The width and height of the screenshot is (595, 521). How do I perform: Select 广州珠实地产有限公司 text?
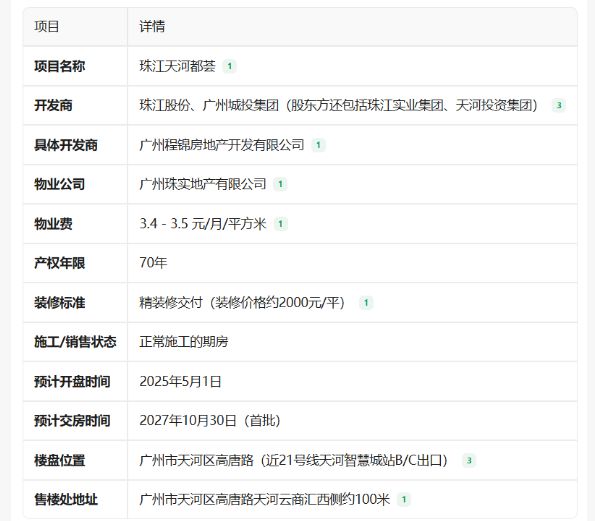pyautogui.click(x=203, y=184)
